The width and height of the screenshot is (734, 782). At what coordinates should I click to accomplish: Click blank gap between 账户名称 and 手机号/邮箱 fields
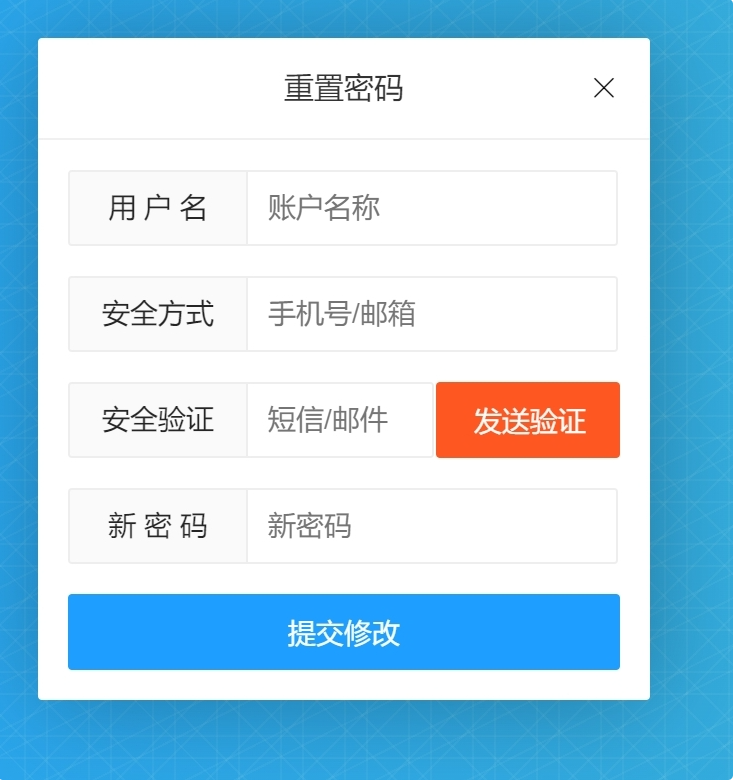point(344,261)
